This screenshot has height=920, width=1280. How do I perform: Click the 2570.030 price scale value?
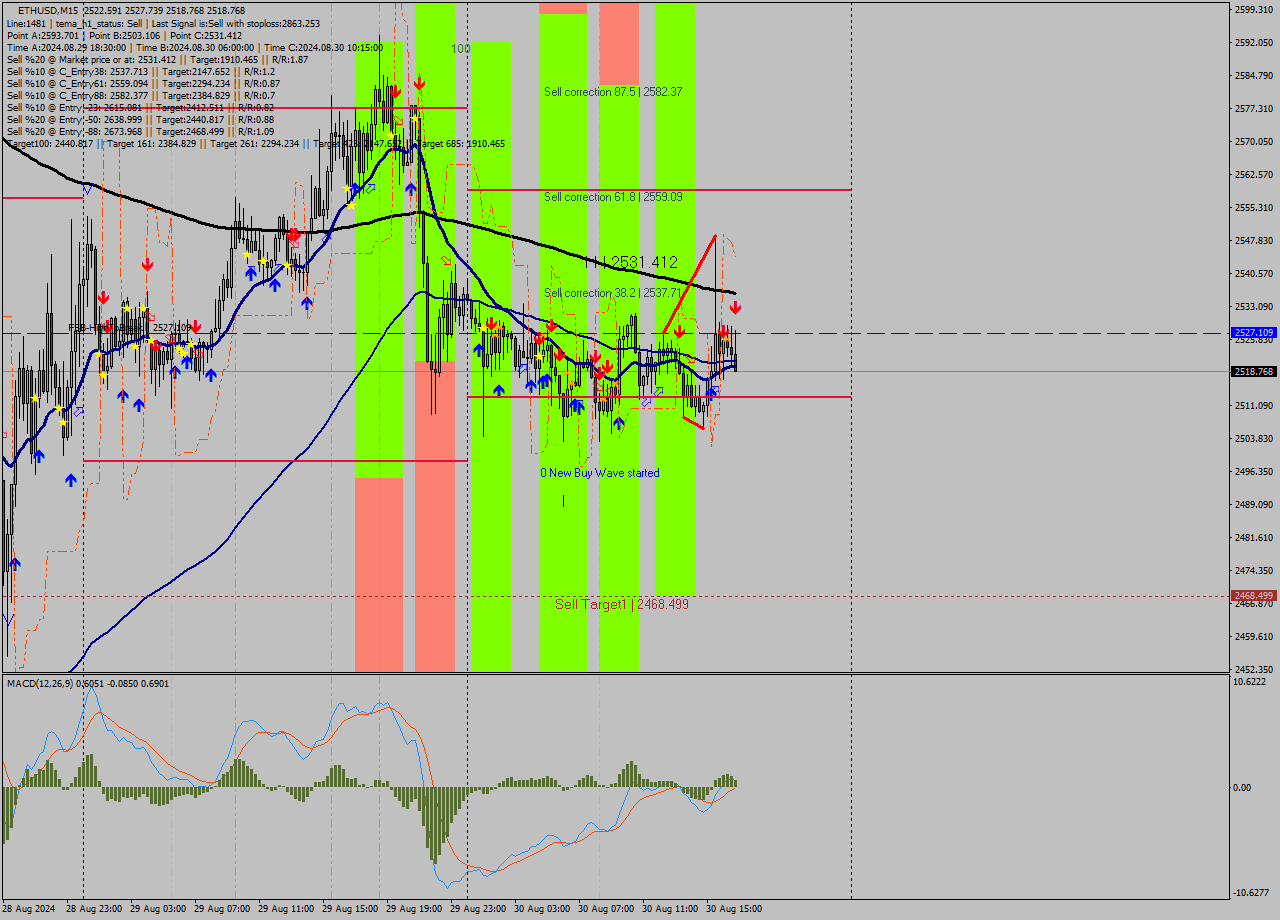pos(1254,141)
